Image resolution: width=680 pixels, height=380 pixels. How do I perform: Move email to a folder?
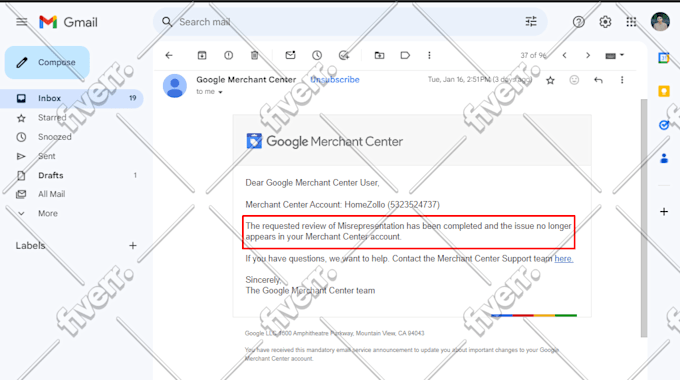pos(379,55)
